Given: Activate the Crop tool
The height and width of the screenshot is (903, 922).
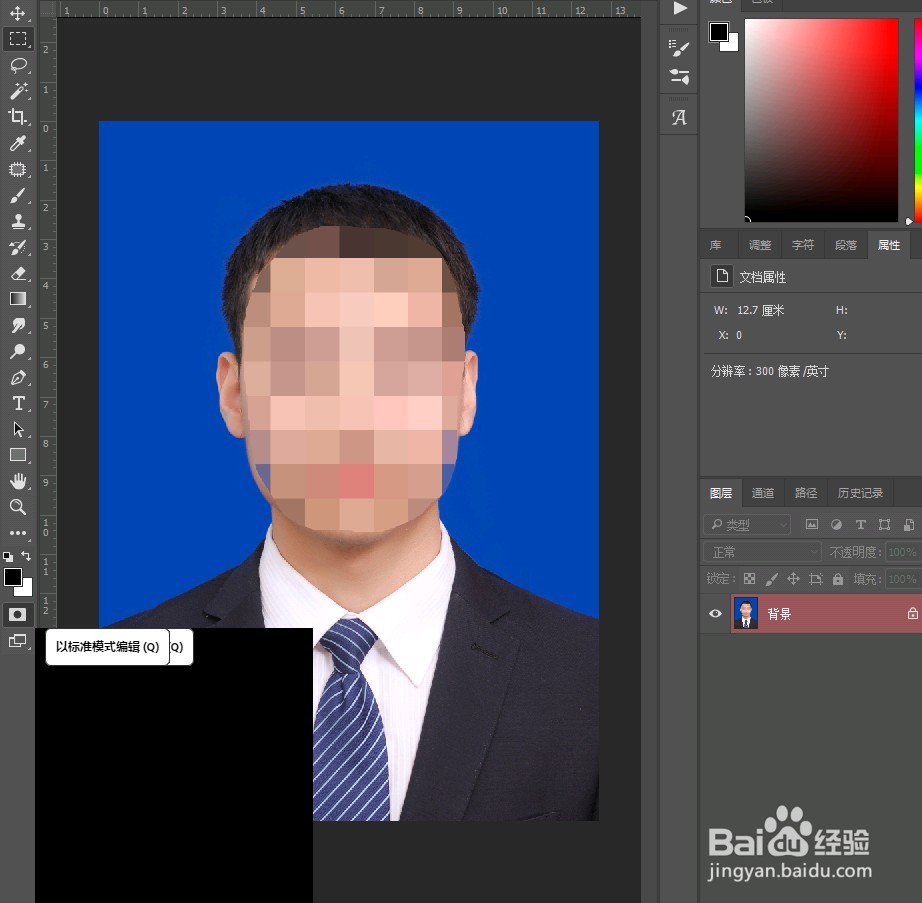Looking at the screenshot, I should 18,117.
